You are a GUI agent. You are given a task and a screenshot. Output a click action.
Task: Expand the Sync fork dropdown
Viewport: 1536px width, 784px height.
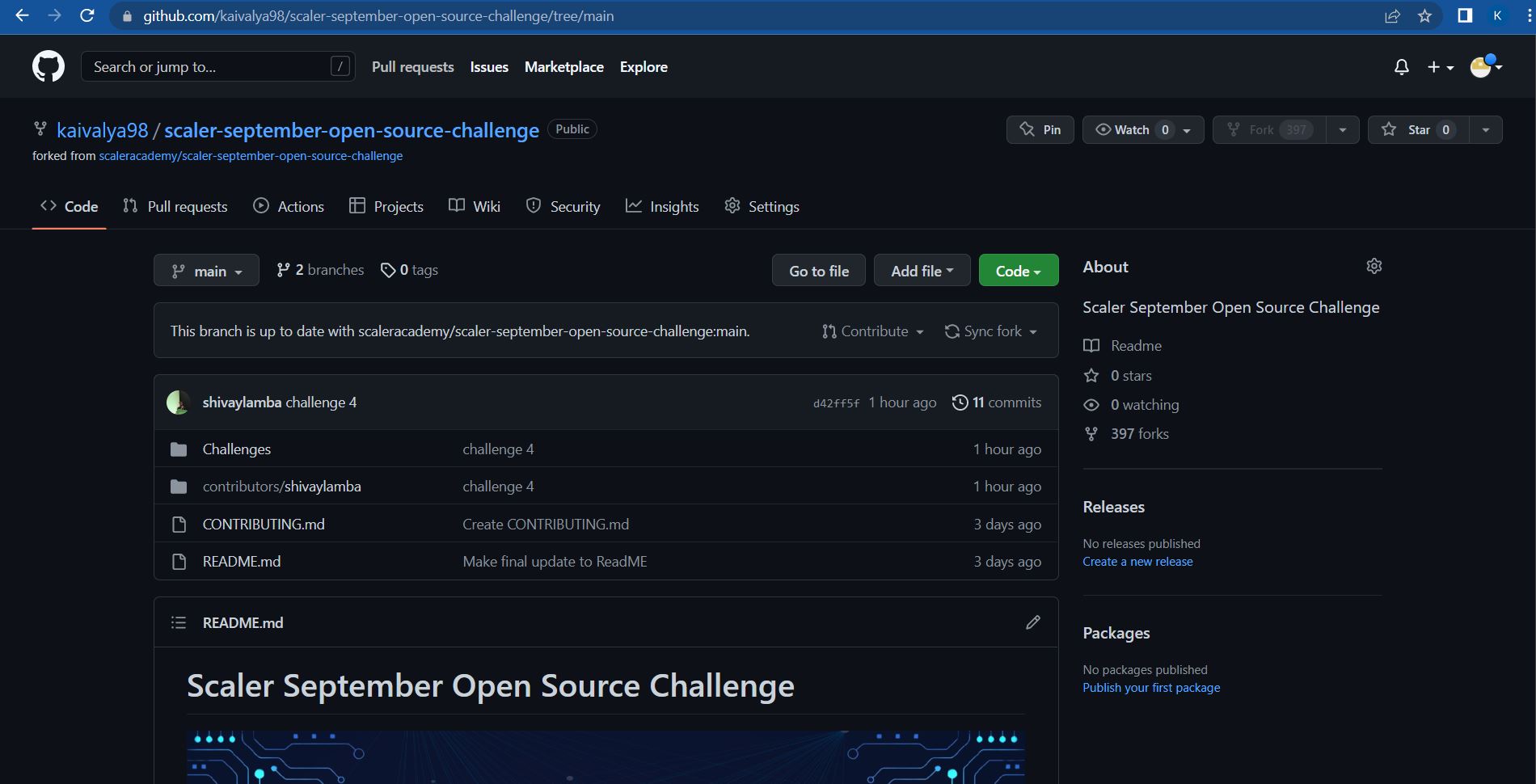click(x=991, y=331)
